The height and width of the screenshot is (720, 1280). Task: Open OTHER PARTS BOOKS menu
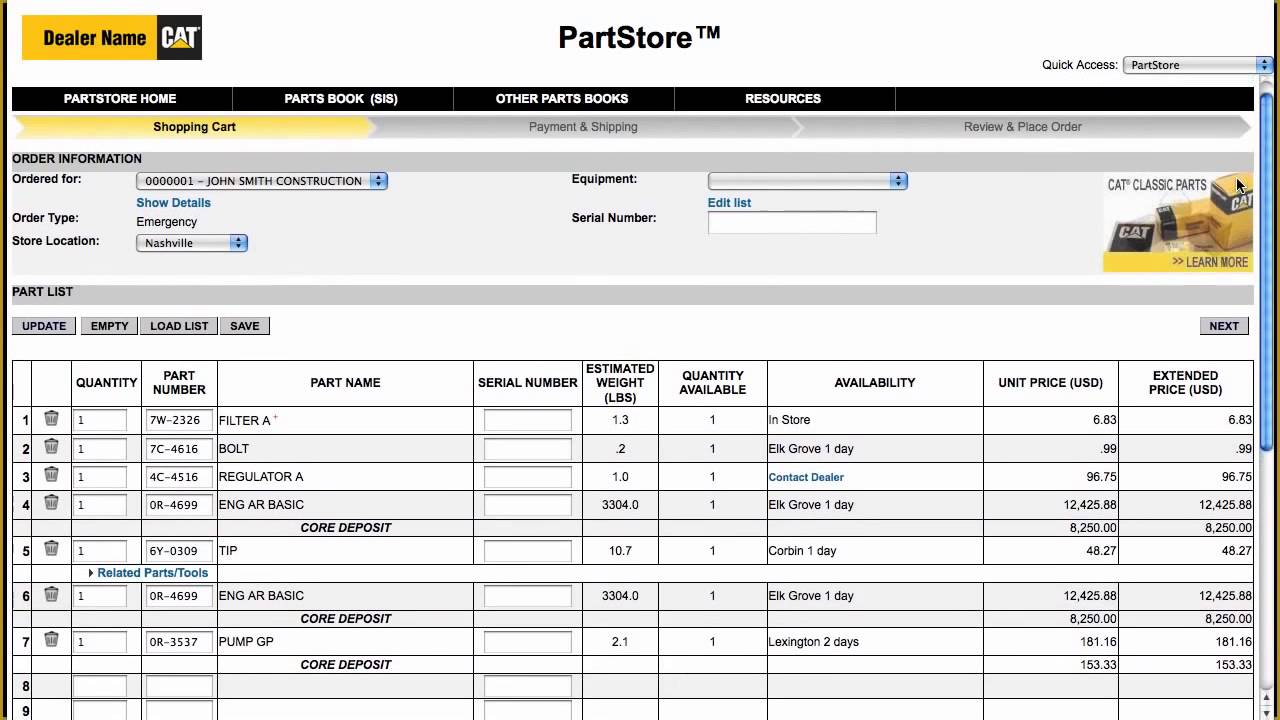(562, 99)
